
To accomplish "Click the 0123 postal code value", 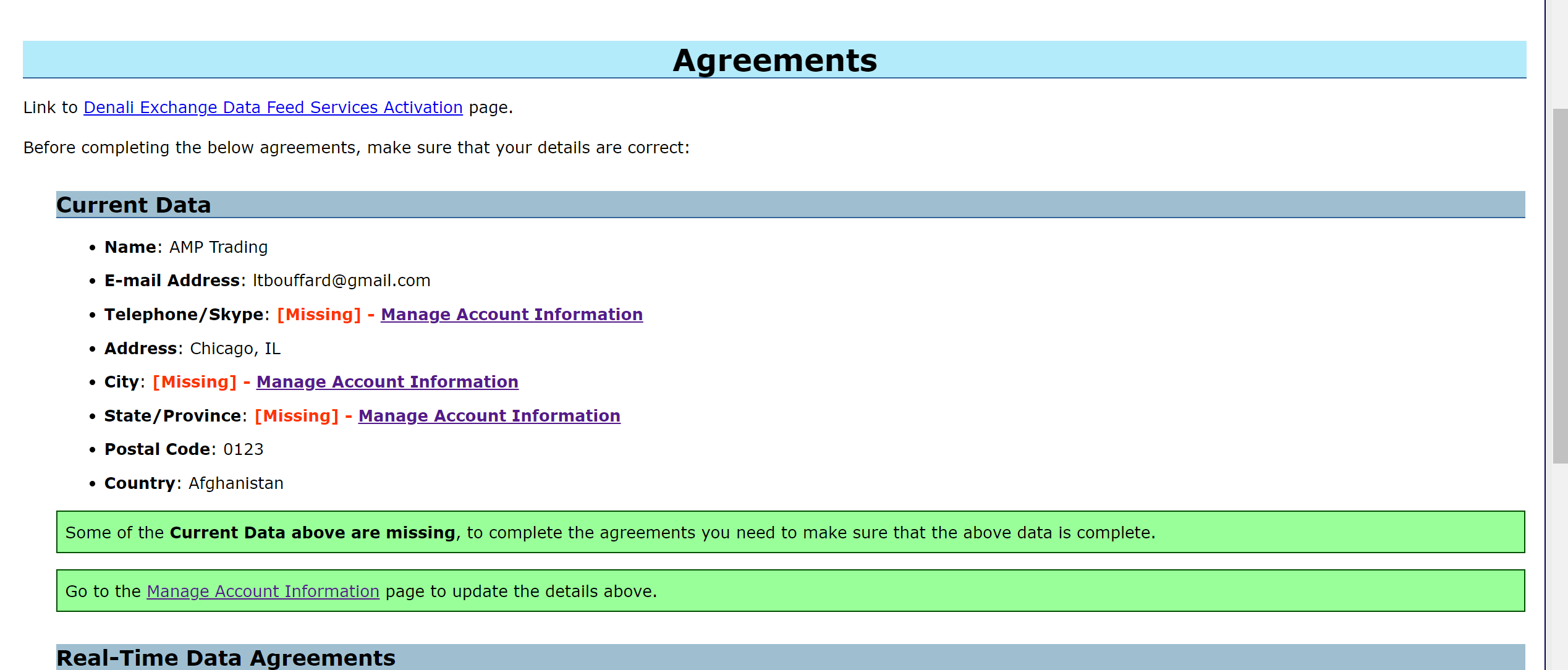I will [x=243, y=449].
